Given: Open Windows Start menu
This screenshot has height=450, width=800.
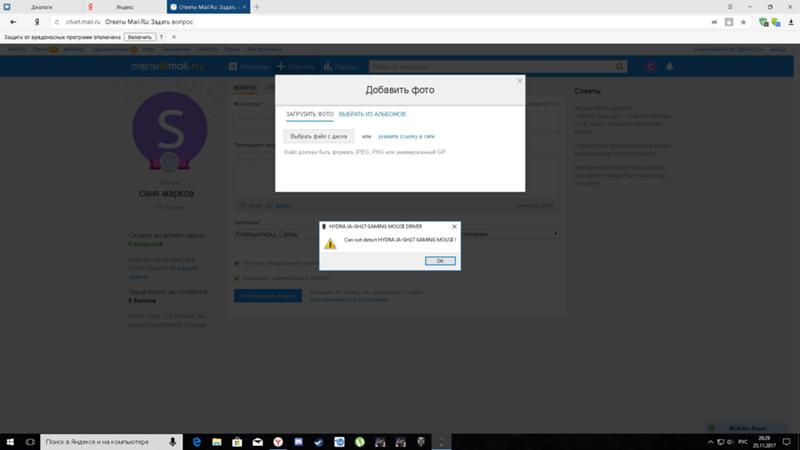Looking at the screenshot, I should click(10, 442).
